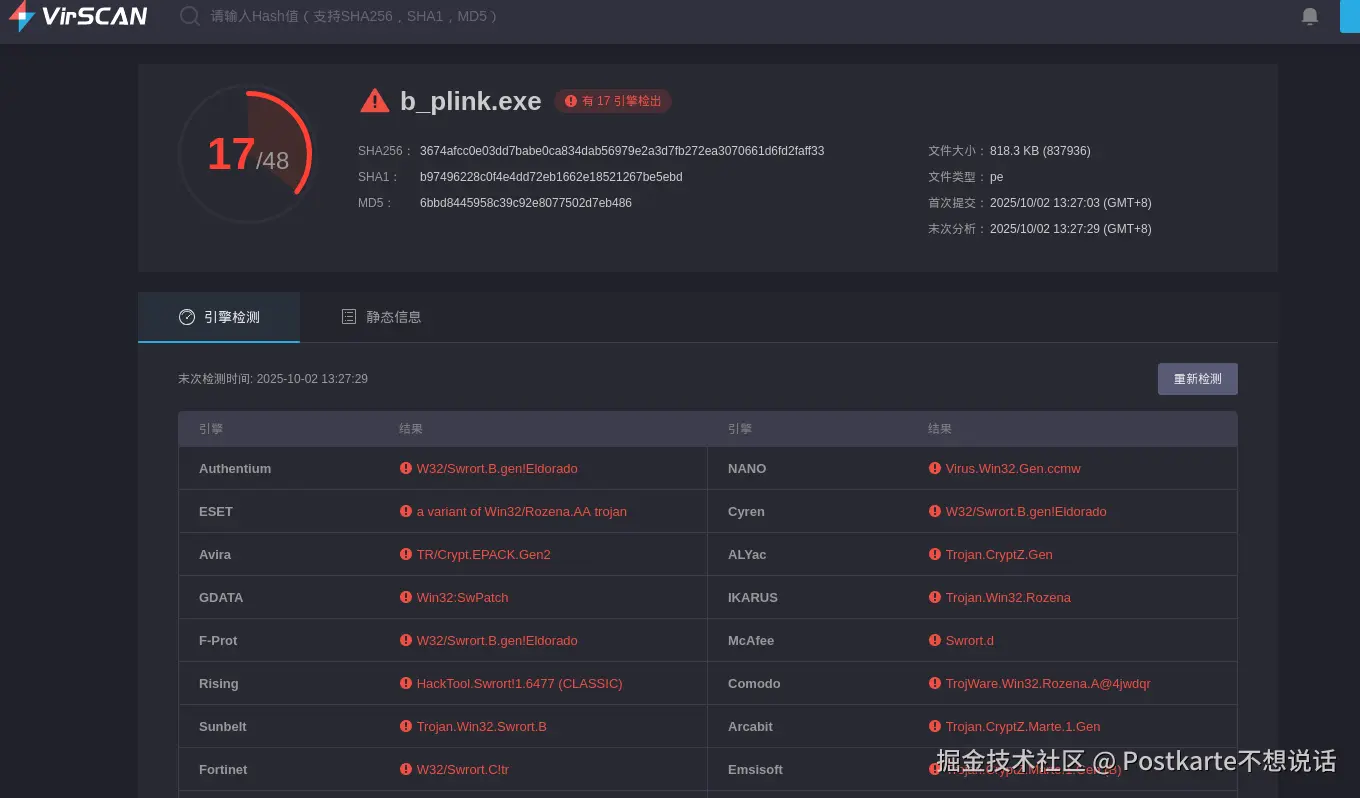Image resolution: width=1360 pixels, height=798 pixels.
Task: Click the first submission time value ending 13:27:03
Action: coord(1071,203)
